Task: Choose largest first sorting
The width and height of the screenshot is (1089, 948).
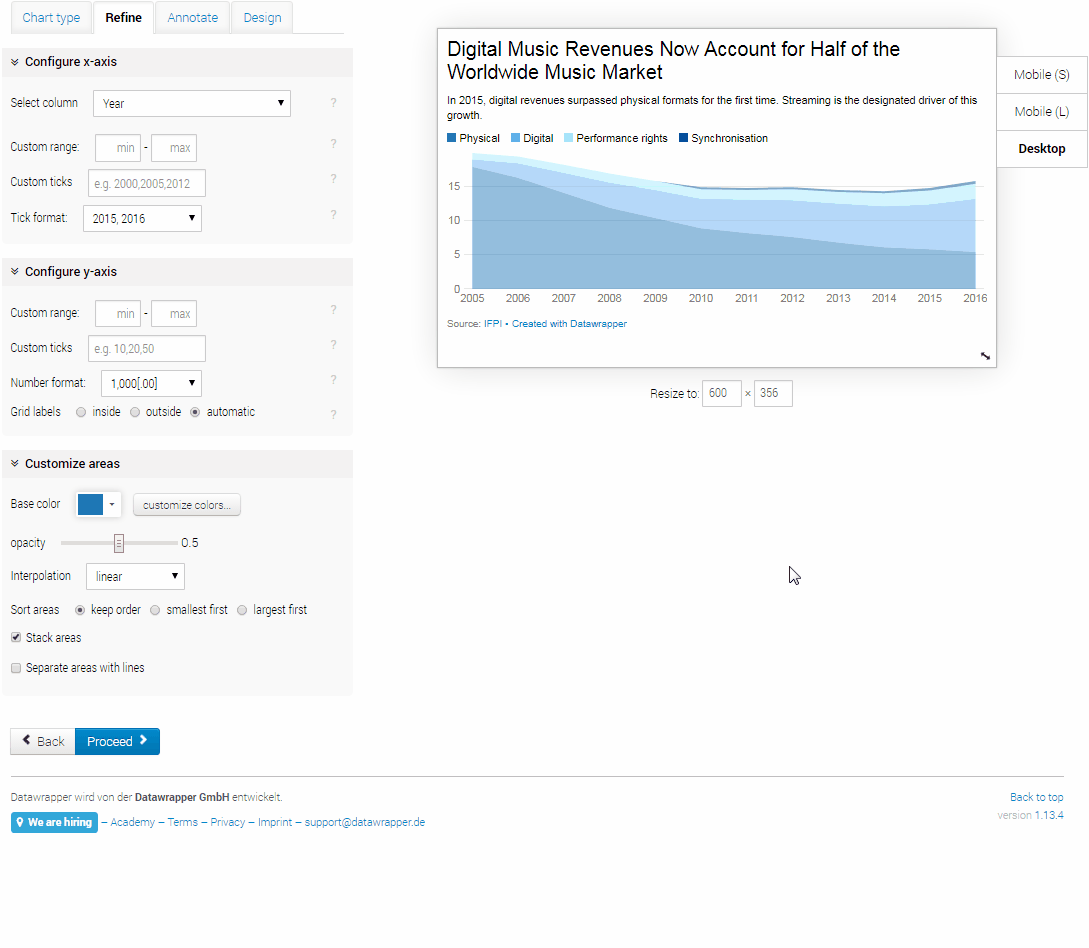Action: pos(242,610)
